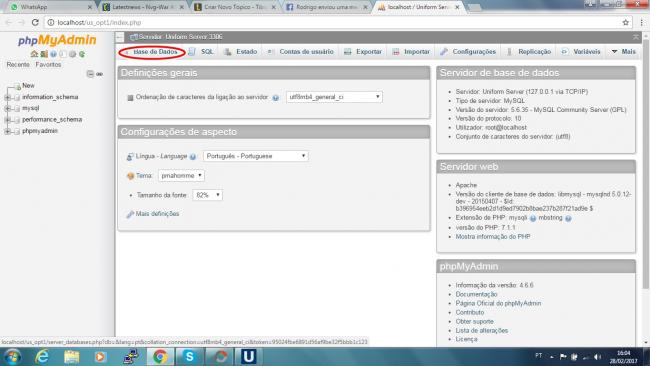Open the Exportar tab
650x366 pixels.
pos(363,52)
